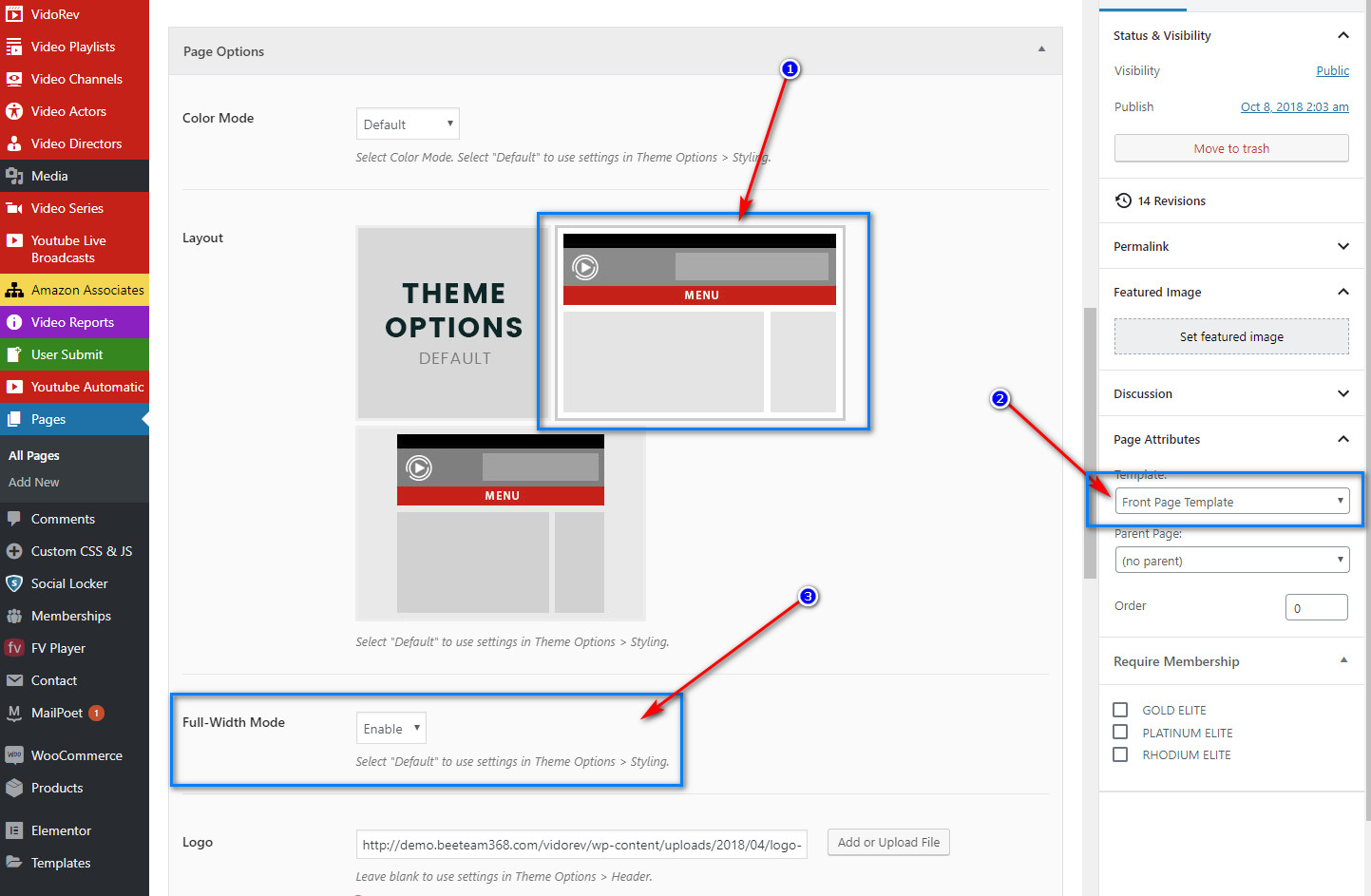Click the Move to trash button
Viewport: 1371px width, 896px height.
1231,148
